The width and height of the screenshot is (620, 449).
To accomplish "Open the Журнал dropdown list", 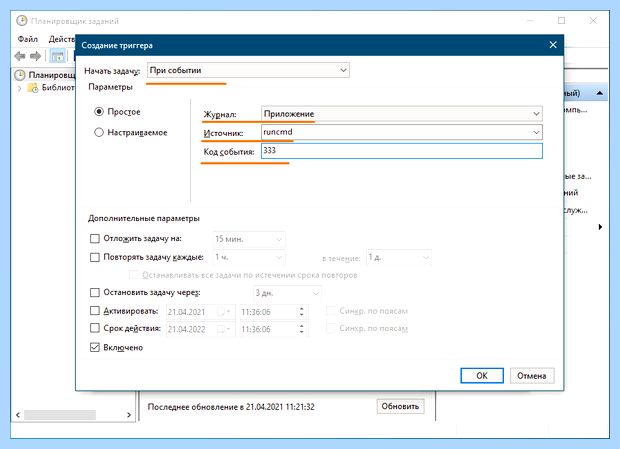I will pyautogui.click(x=402, y=114).
